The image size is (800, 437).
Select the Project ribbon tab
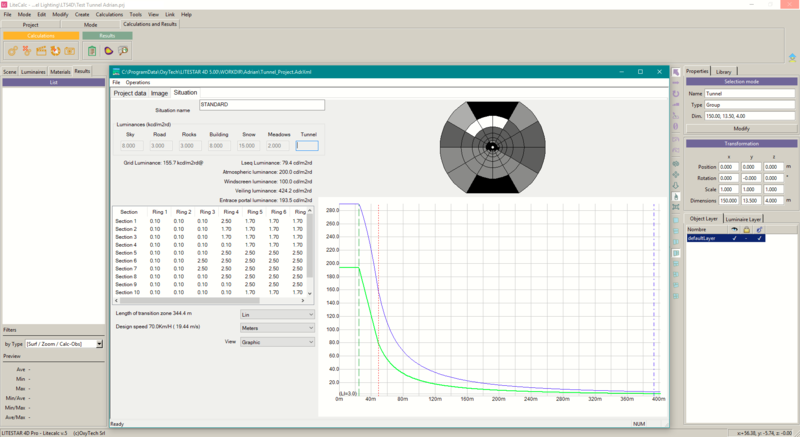pyautogui.click(x=30, y=24)
